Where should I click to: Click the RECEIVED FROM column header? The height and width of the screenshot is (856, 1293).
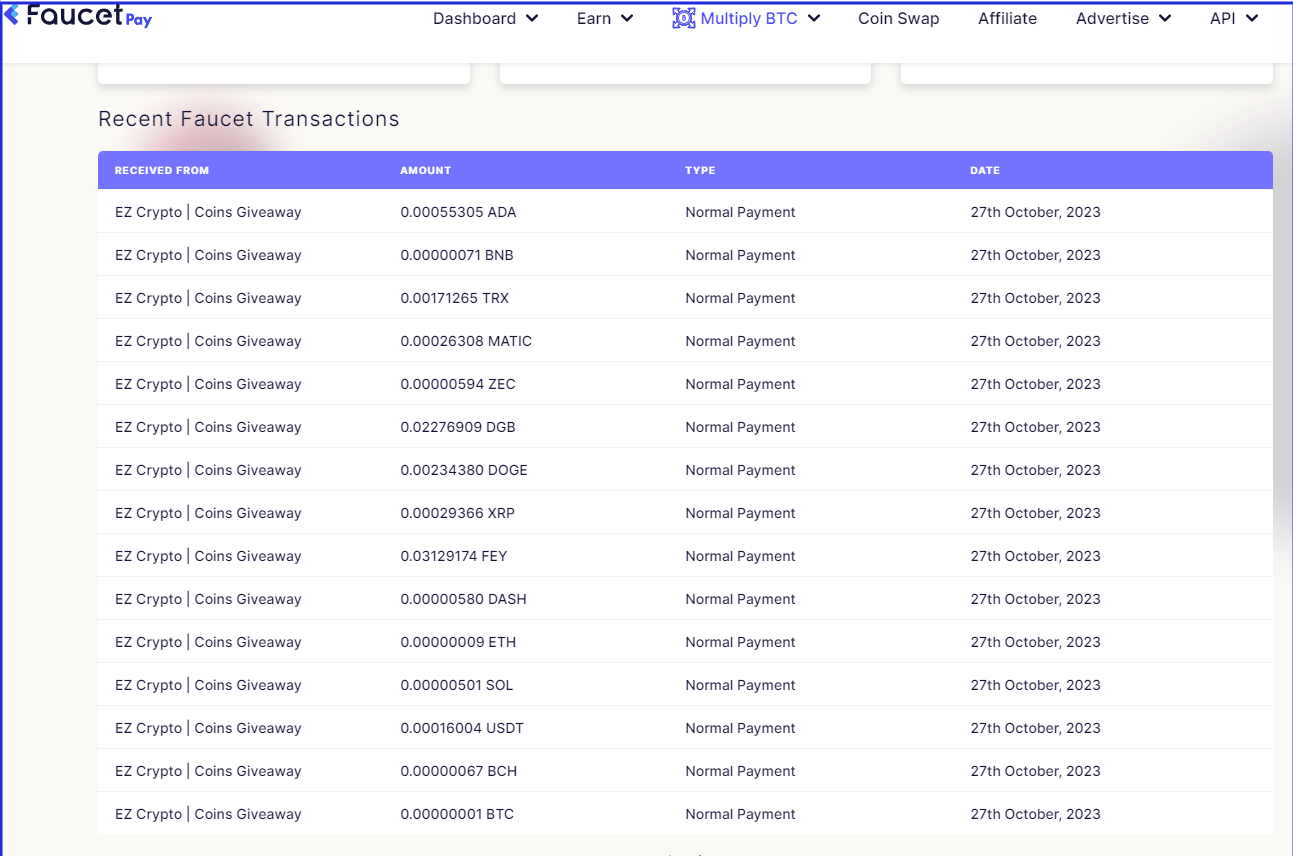pos(162,170)
